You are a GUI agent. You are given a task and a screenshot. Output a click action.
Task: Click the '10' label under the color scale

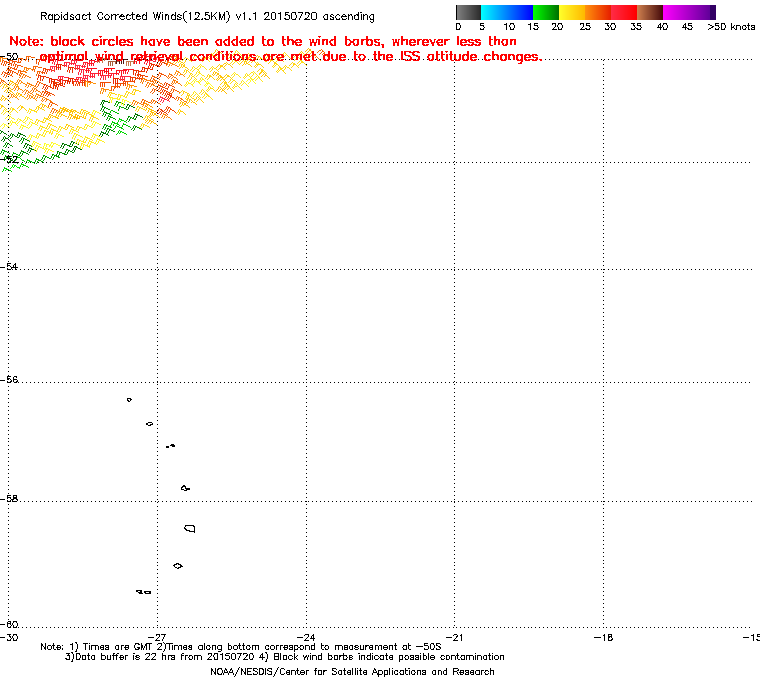[x=509, y=27]
